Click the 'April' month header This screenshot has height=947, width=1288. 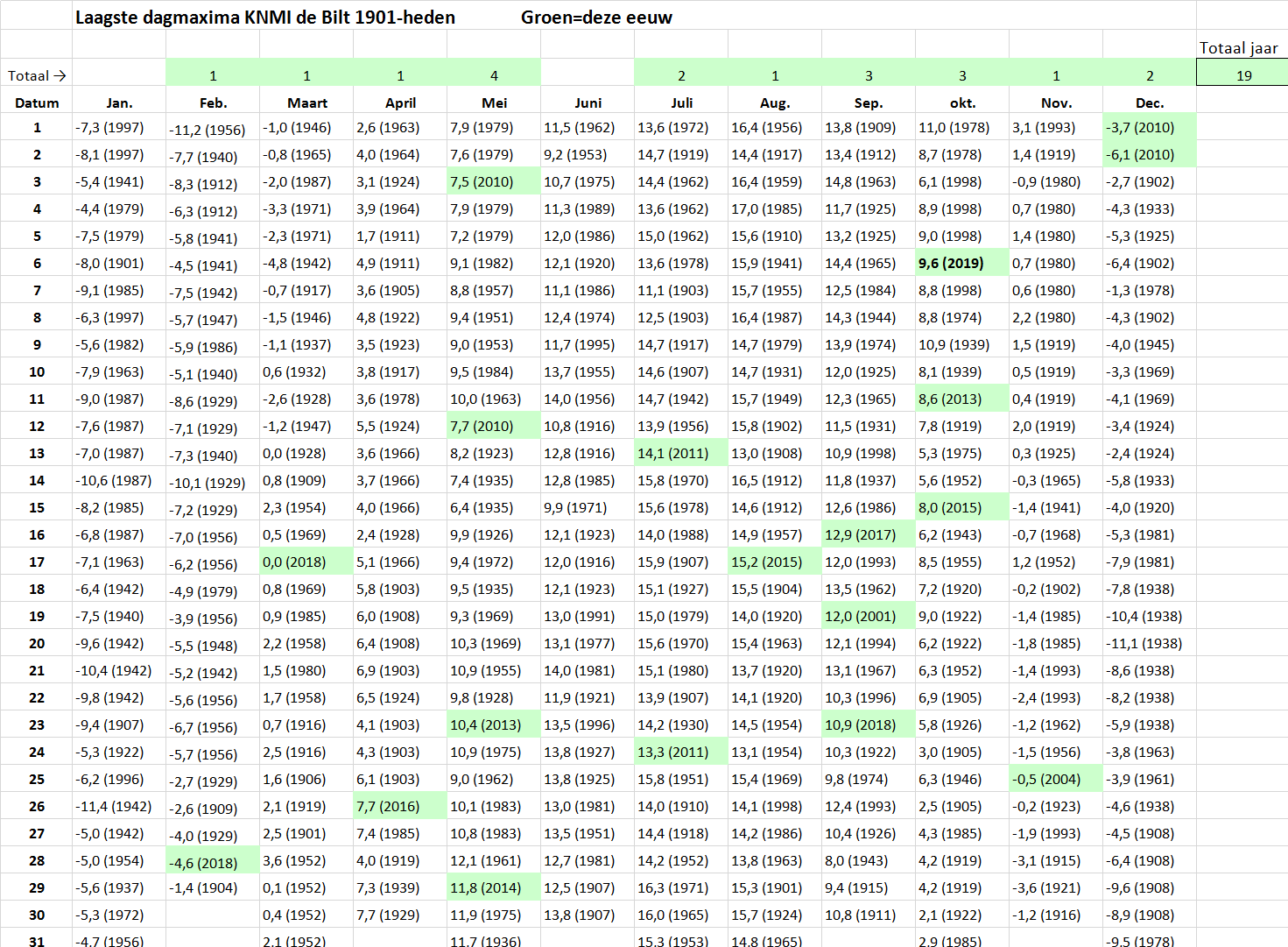click(400, 102)
